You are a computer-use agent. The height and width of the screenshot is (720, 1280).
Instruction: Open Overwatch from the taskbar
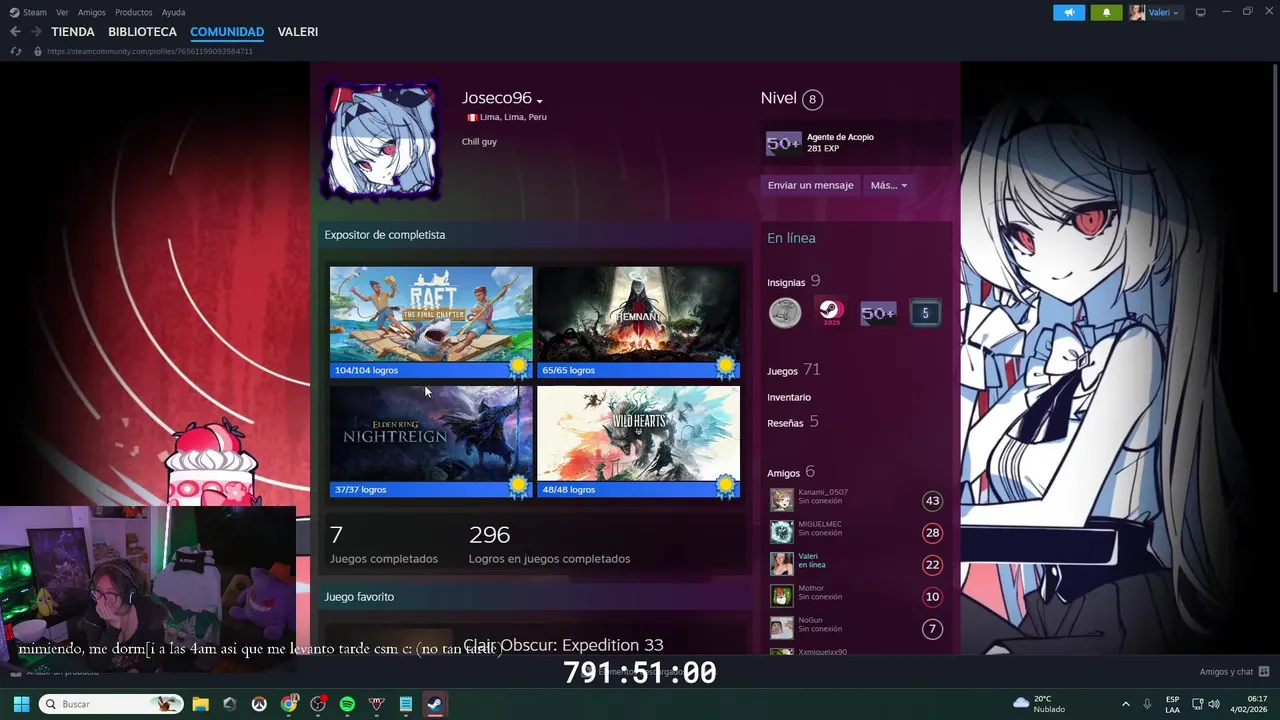tap(259, 704)
